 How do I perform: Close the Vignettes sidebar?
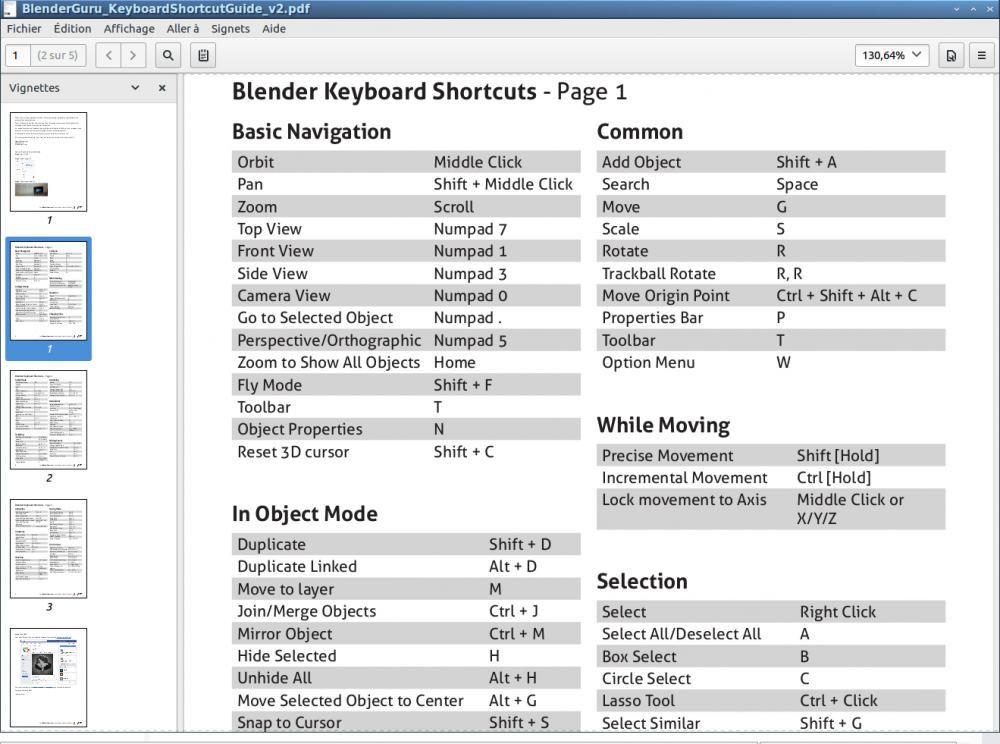click(x=162, y=88)
